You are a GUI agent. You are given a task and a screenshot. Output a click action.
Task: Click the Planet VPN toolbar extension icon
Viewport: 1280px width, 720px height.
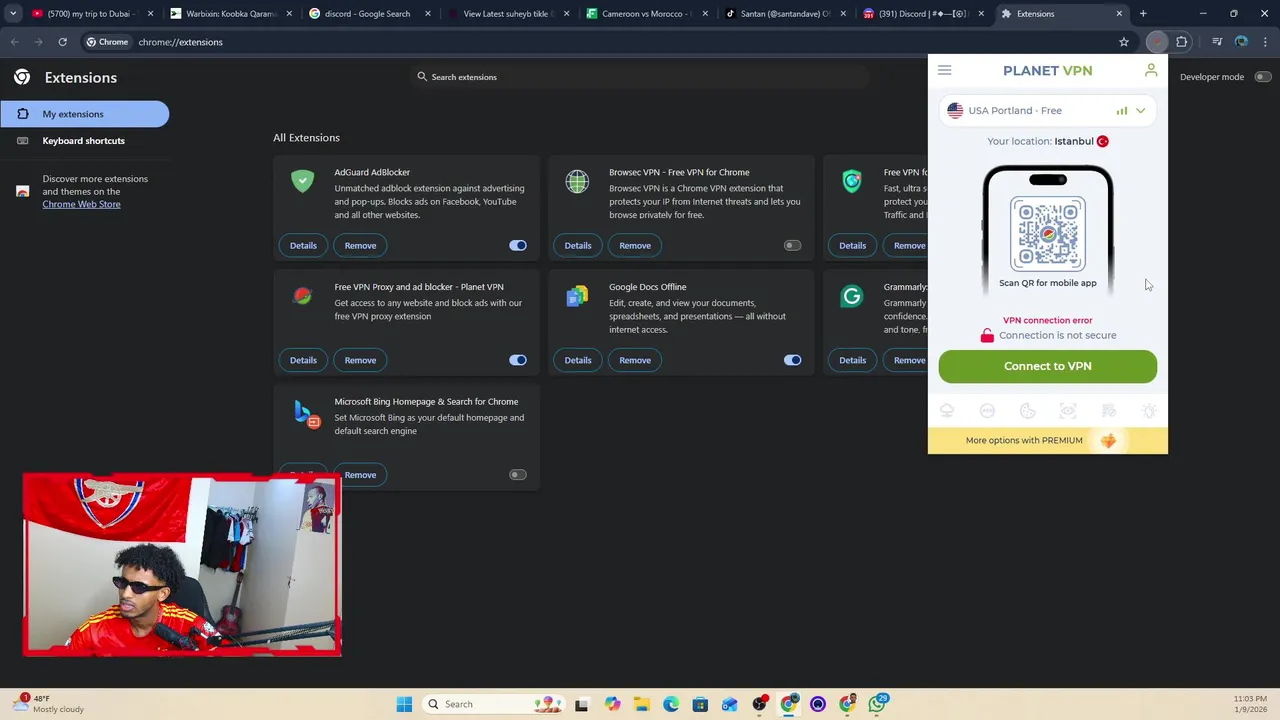pos(1157,42)
